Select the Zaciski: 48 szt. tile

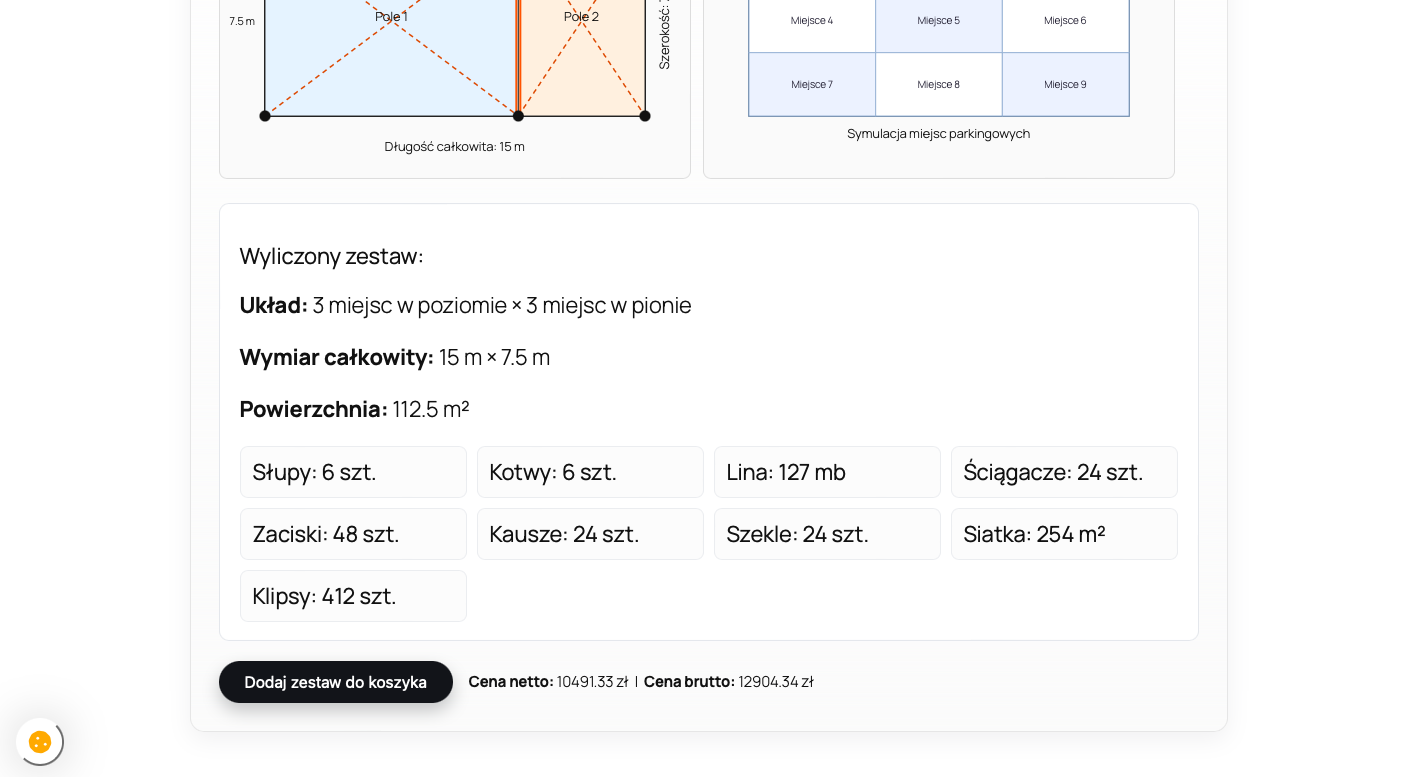[353, 534]
